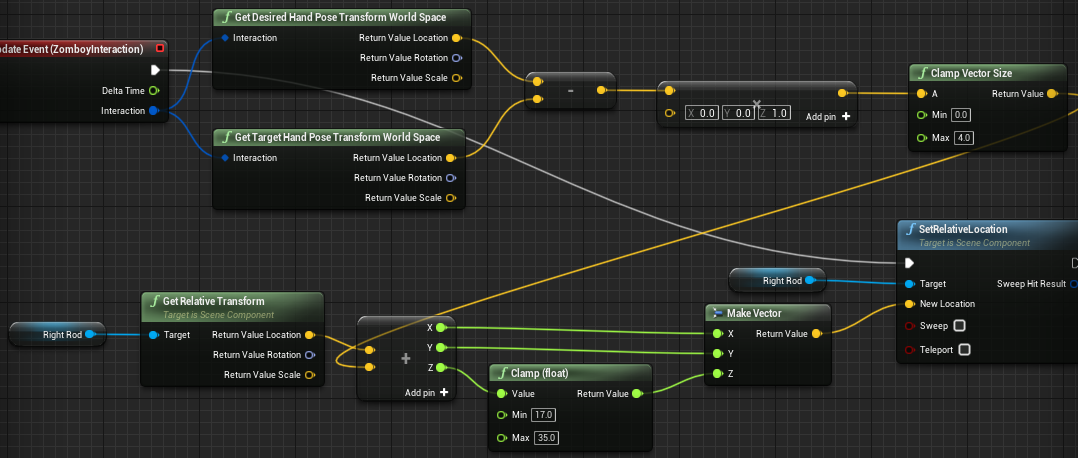Viewport: 1078px width, 458px height.
Task: Click SetRelativeLocation execution input pin
Action: click(x=908, y=263)
